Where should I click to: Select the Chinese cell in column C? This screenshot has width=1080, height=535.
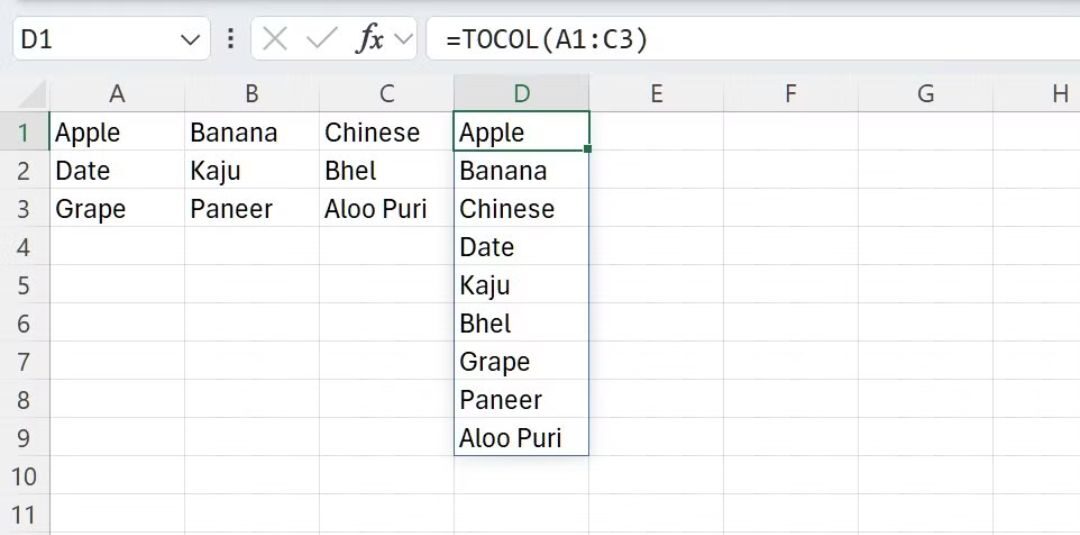[386, 133]
